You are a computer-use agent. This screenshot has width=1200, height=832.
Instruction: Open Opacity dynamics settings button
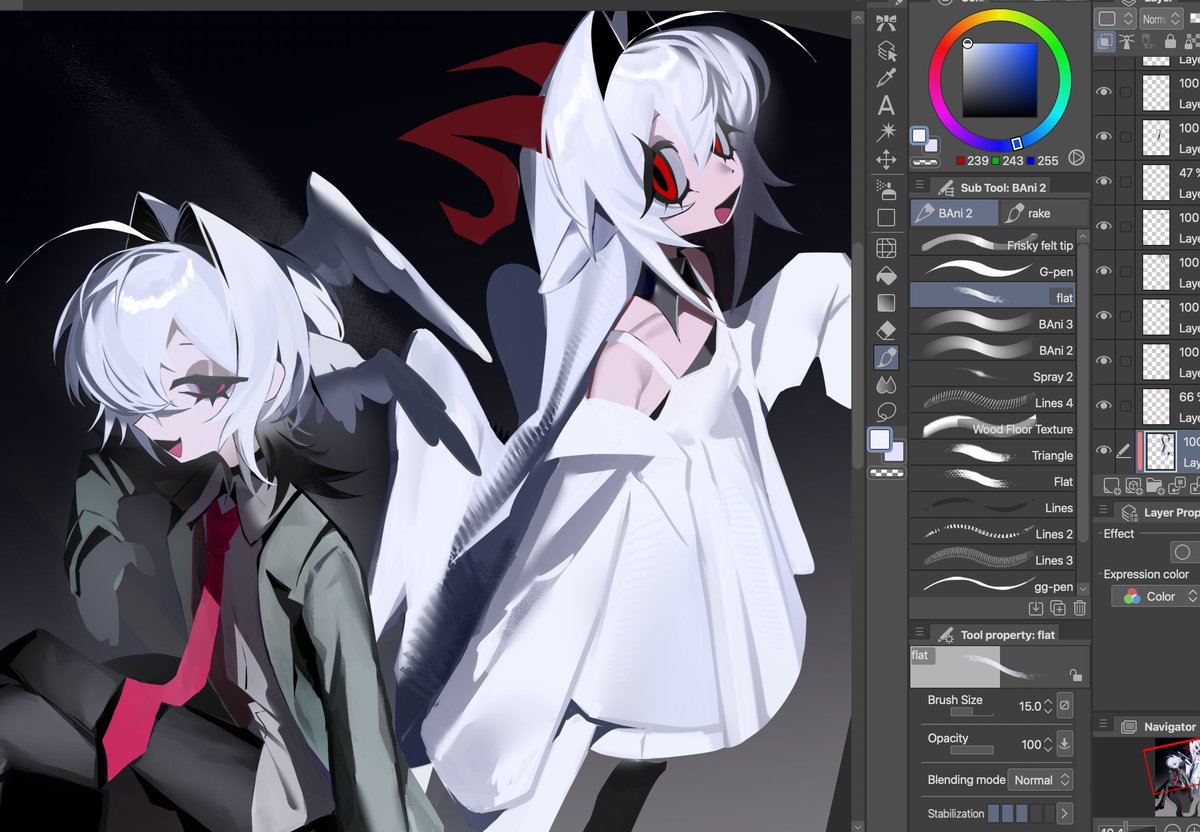pyautogui.click(x=1065, y=743)
